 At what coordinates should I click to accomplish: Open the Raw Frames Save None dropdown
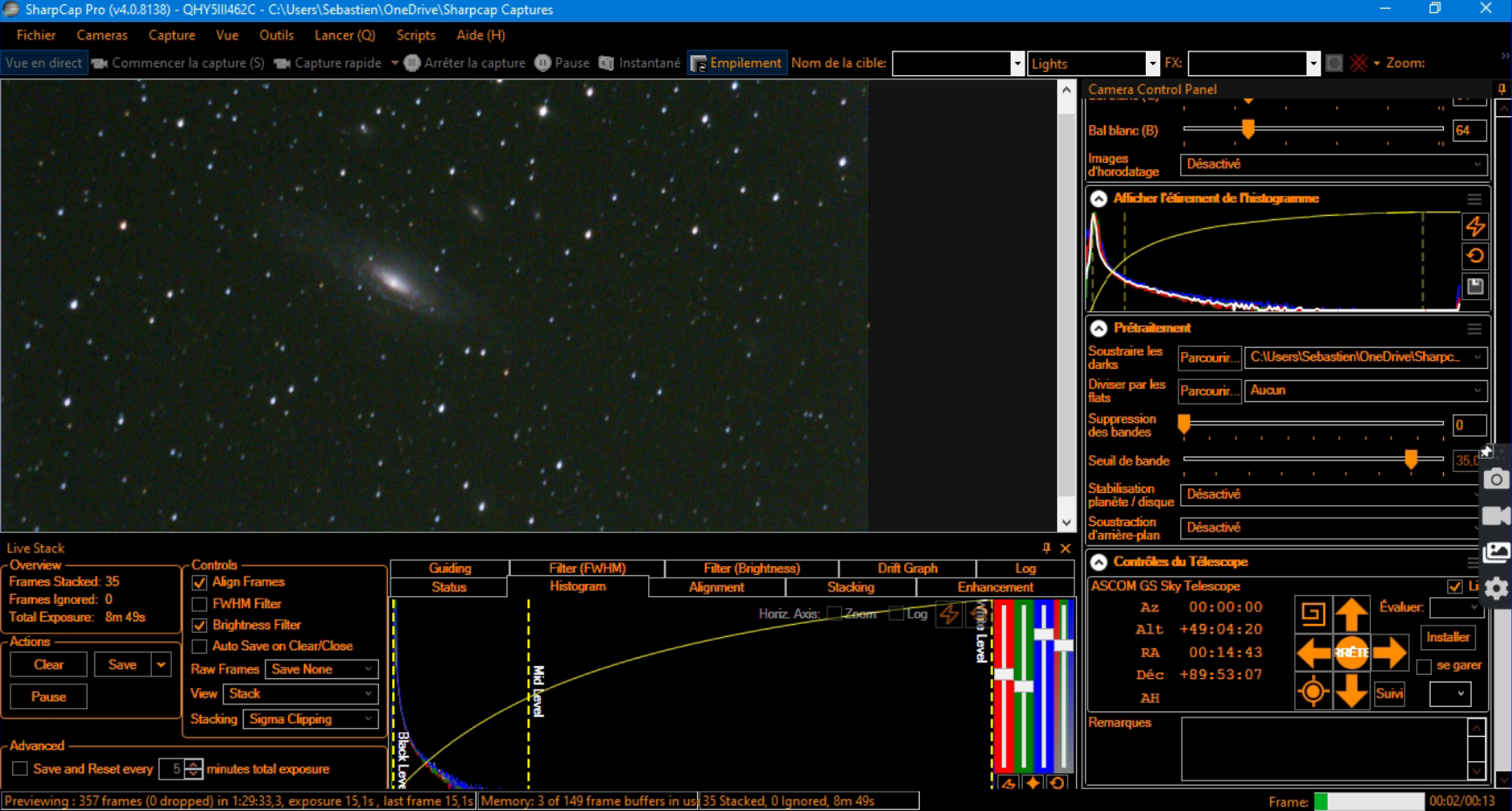[x=321, y=669]
